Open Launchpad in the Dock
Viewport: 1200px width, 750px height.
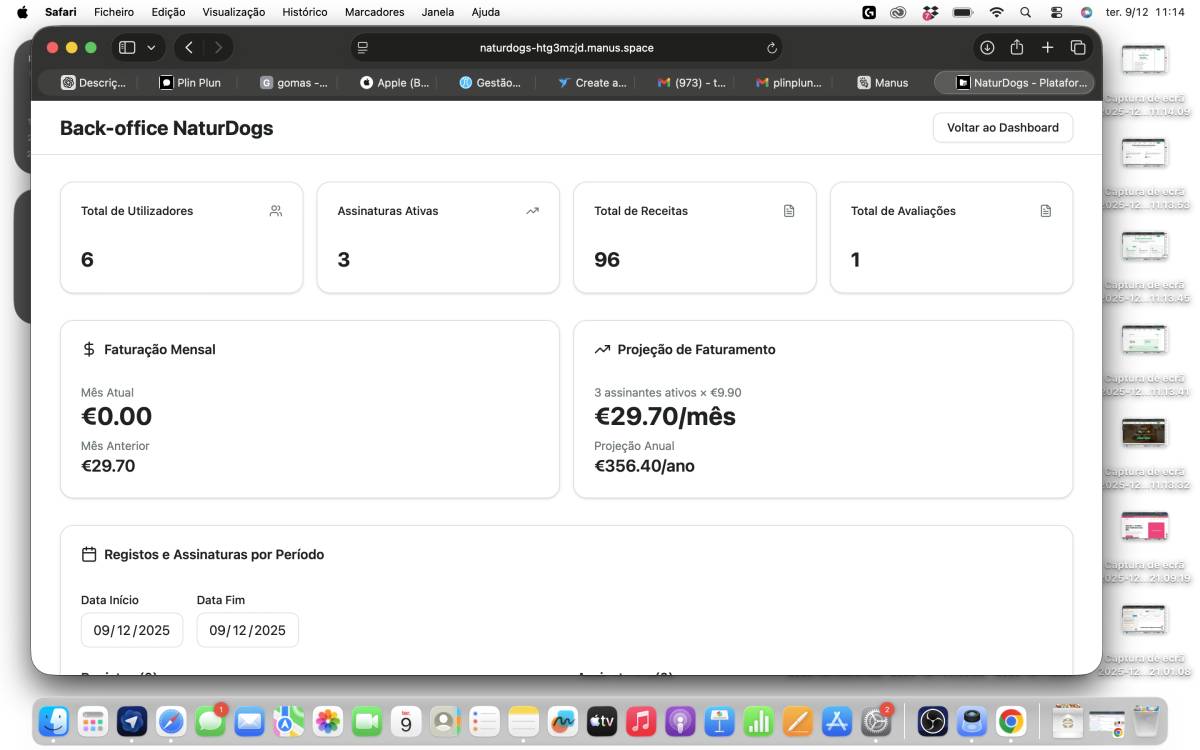pyautogui.click(x=93, y=721)
